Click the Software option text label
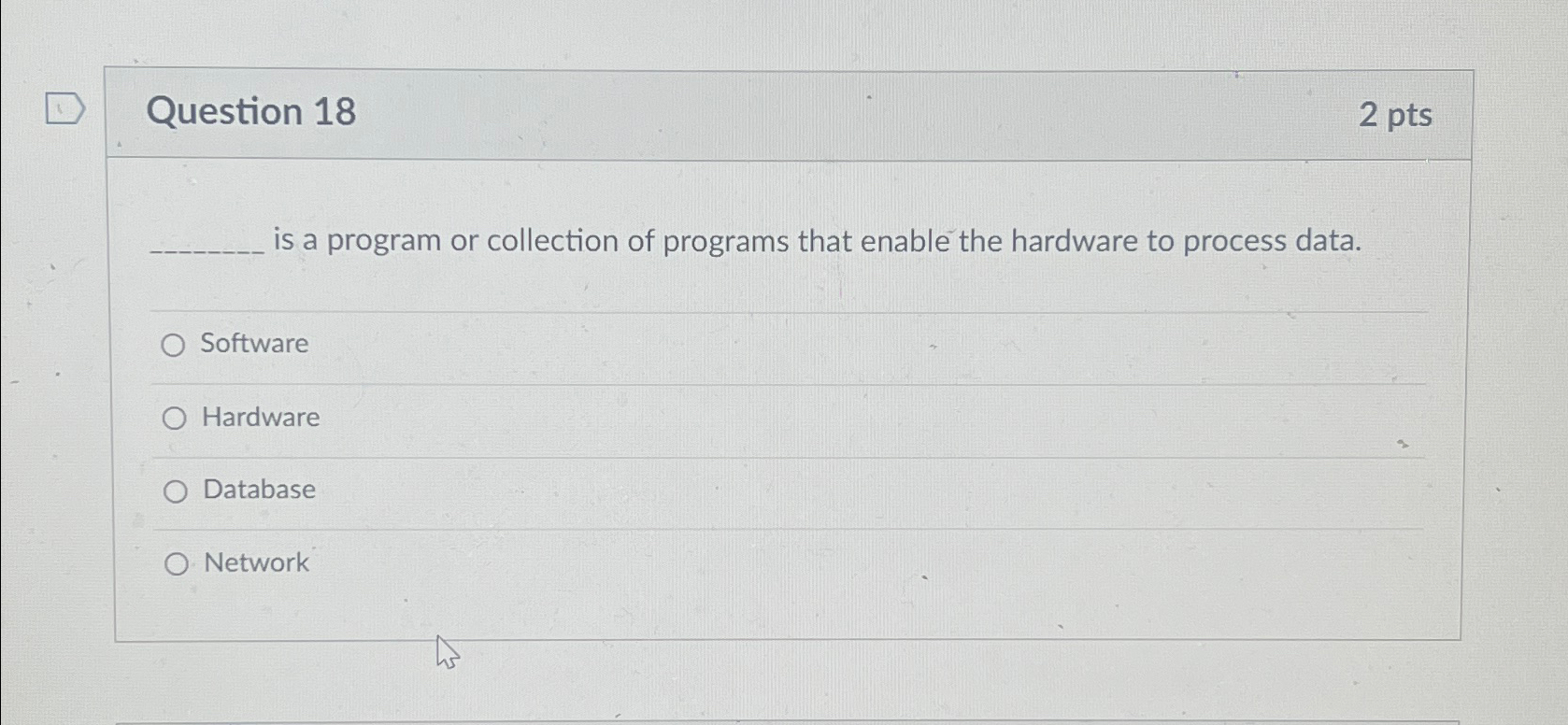This screenshot has height=725, width=1568. click(x=254, y=343)
